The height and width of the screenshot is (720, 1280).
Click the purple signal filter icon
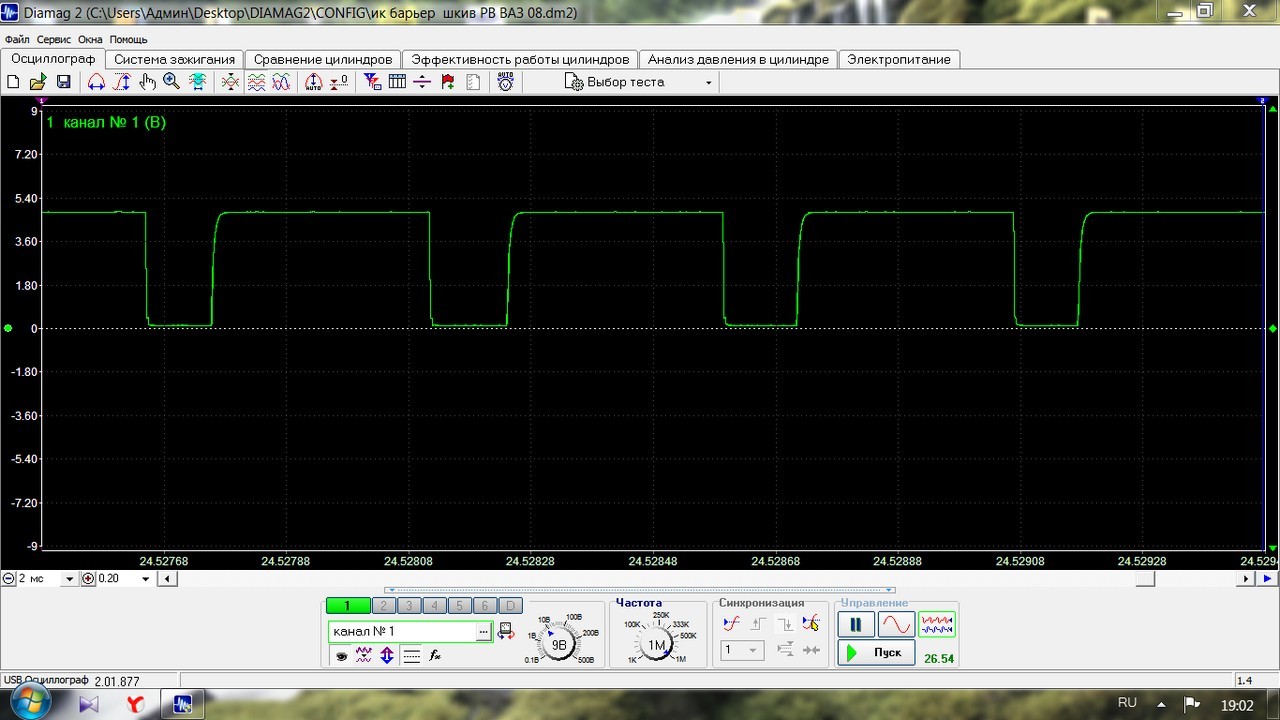point(364,656)
